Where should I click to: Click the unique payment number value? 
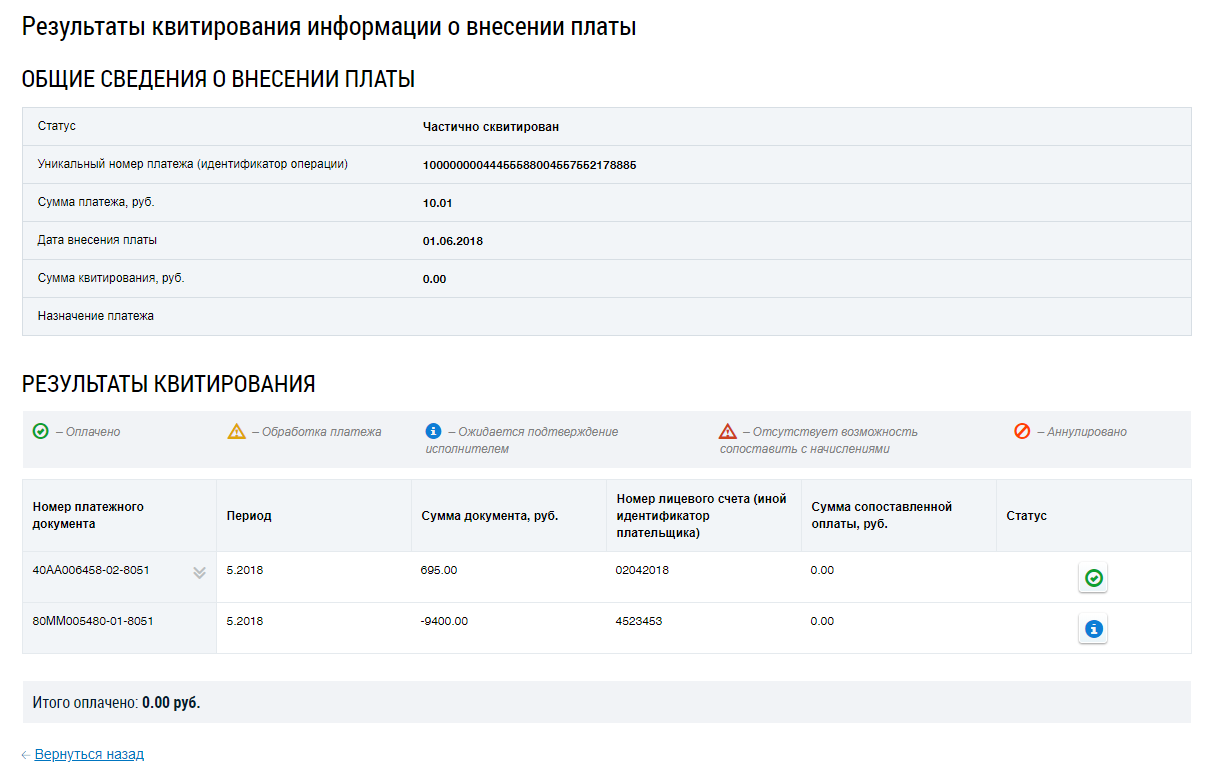click(529, 165)
